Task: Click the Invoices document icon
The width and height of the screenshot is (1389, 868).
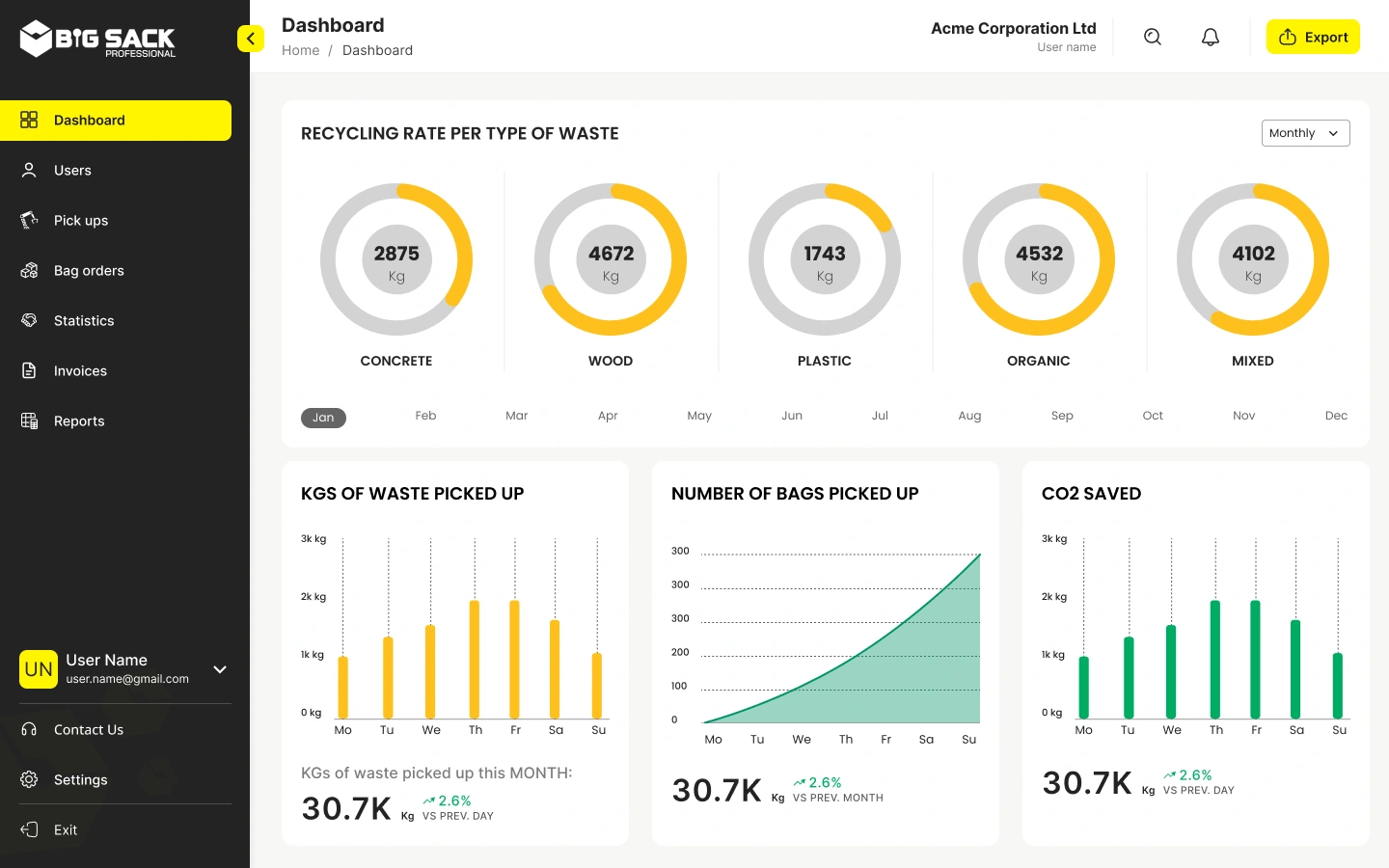Action: 29,370
